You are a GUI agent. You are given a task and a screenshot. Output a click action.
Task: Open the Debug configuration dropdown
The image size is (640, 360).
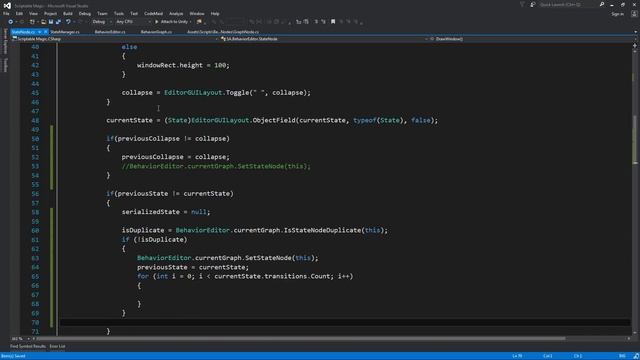click(x=101, y=22)
